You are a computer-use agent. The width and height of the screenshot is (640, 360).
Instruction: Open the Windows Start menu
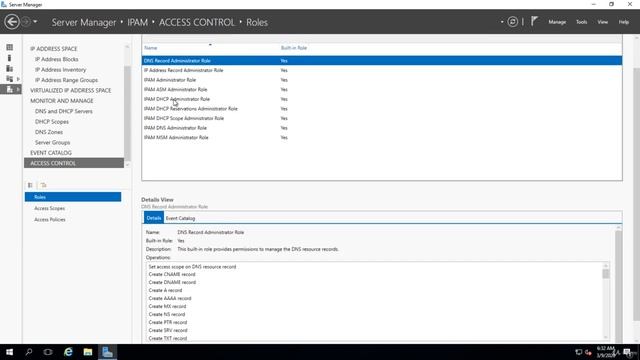pos(9,352)
